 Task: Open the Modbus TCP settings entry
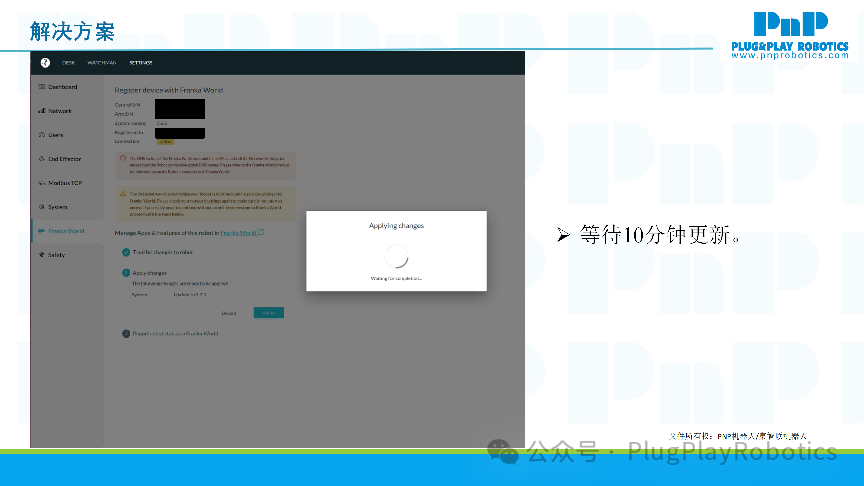point(67,183)
